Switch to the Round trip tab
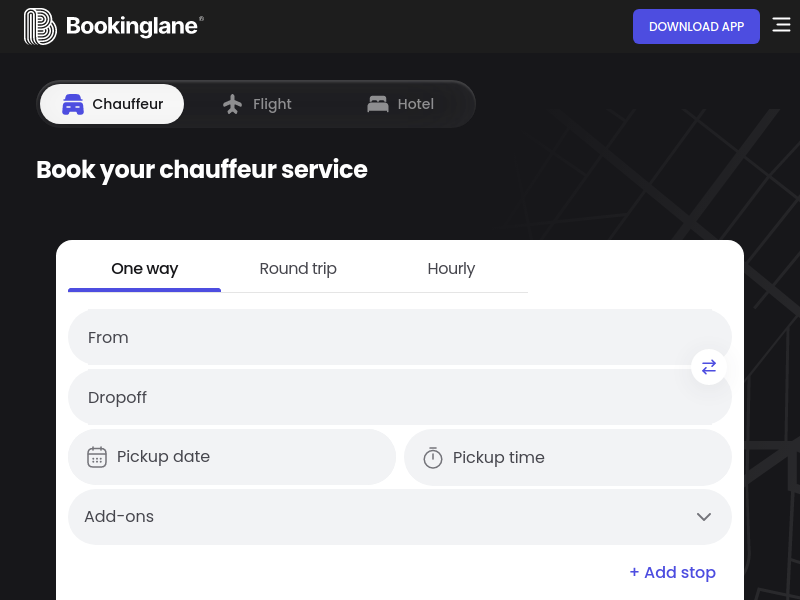Screen dimensions: 800x600 click(x=298, y=269)
